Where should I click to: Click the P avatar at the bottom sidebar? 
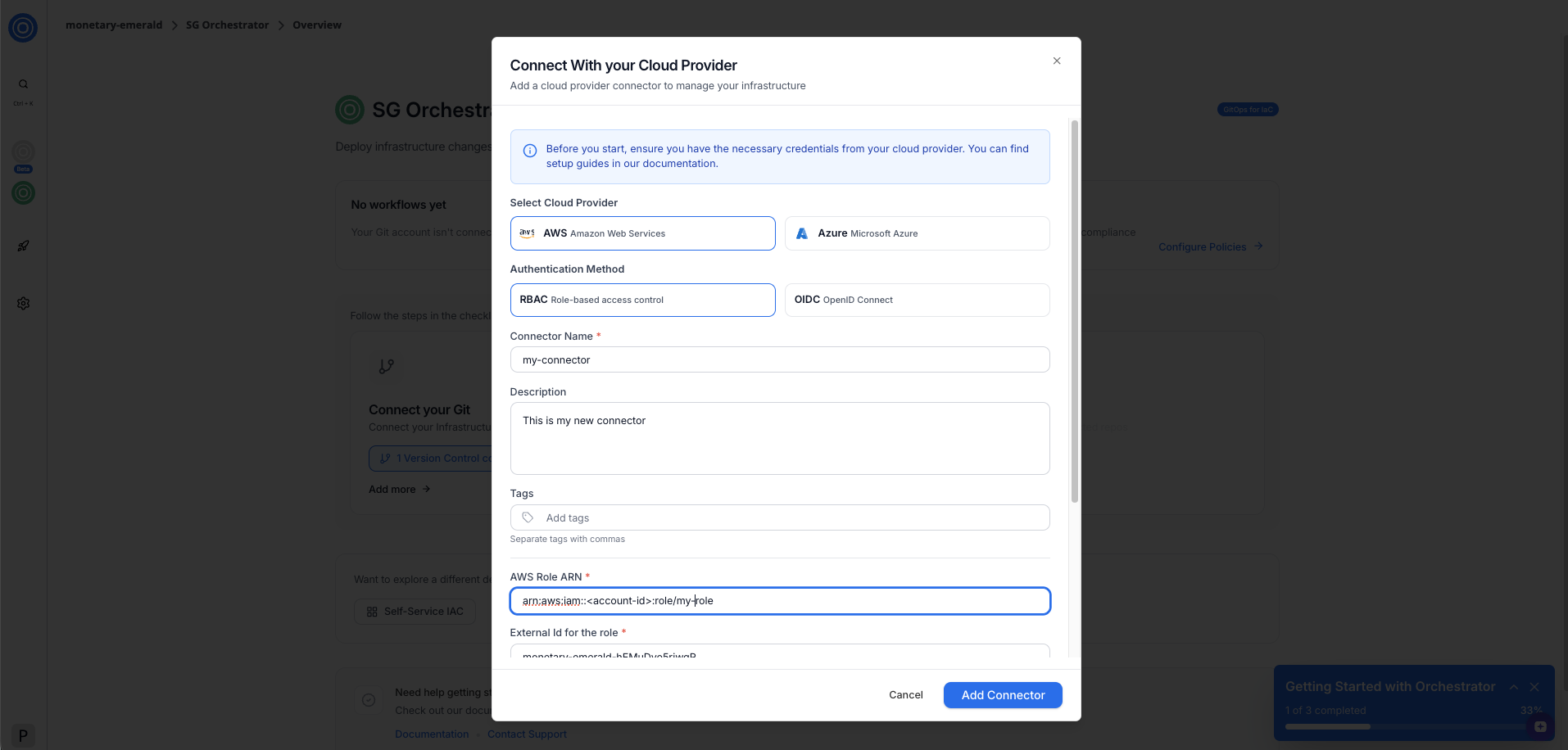(23, 734)
